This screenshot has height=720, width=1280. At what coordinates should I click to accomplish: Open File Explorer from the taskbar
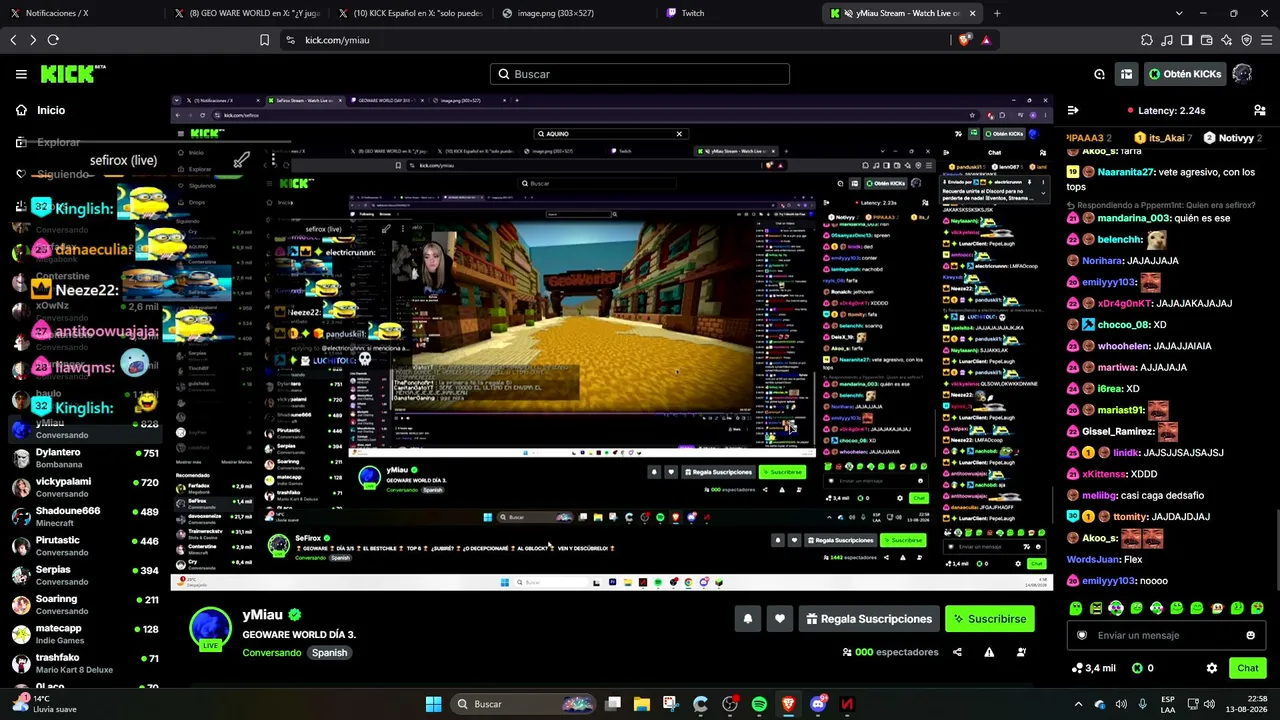[x=641, y=704]
